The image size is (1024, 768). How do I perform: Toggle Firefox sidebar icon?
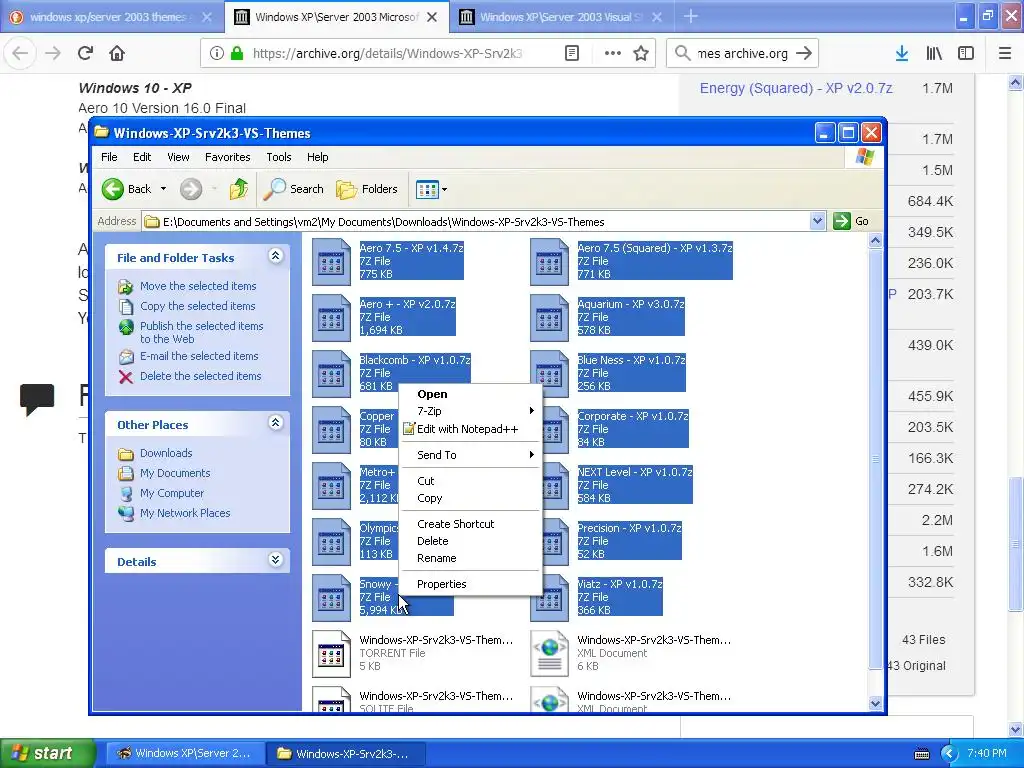pos(966,53)
